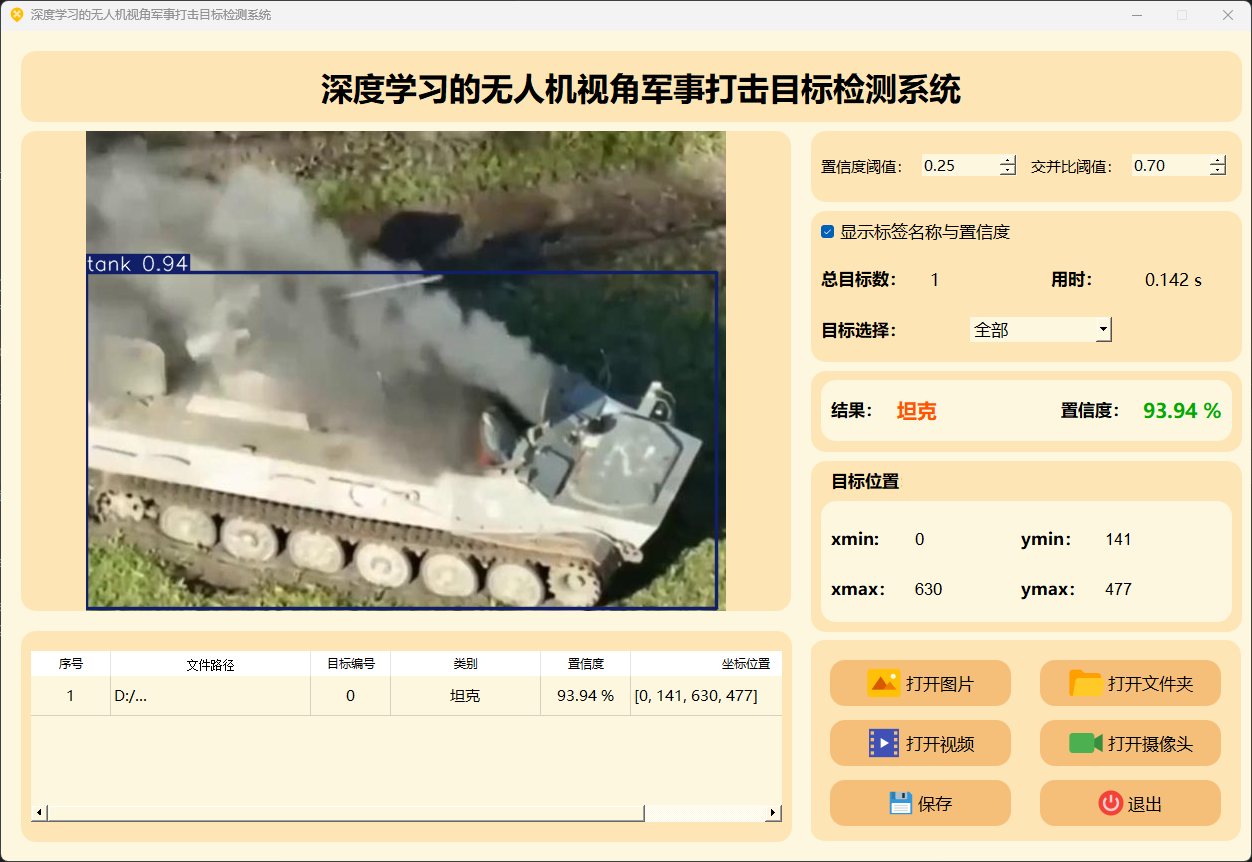This screenshot has height=862, width=1252.
Task: Click the floppy disk save icon
Action: pos(901,803)
